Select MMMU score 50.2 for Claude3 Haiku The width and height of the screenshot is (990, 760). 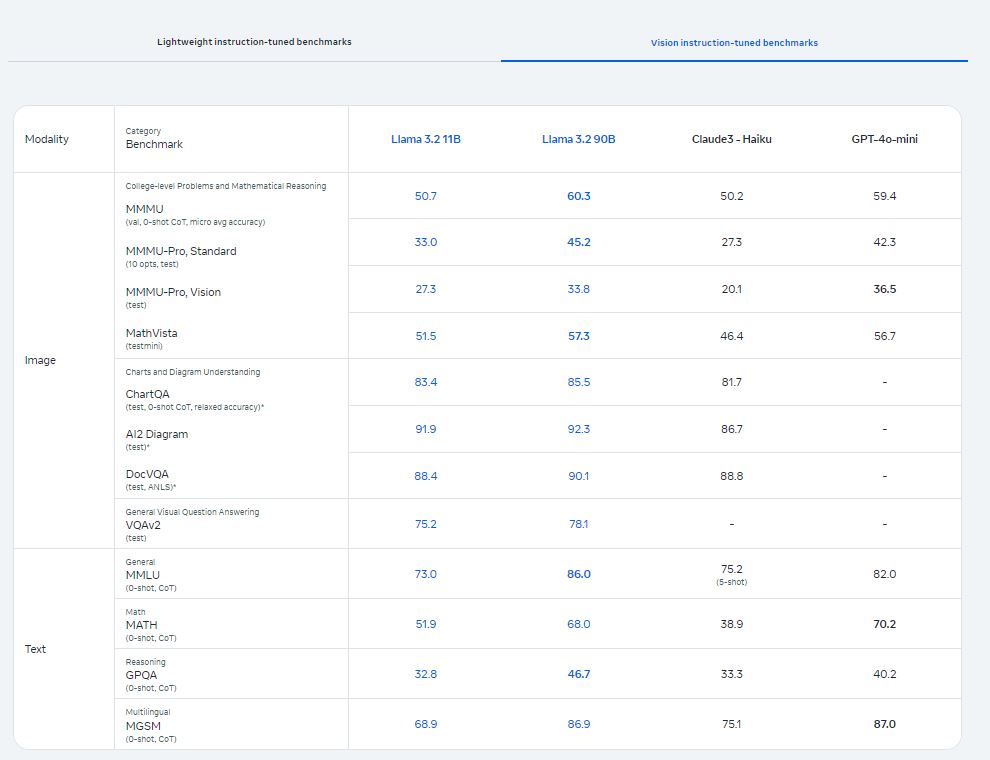[732, 196]
